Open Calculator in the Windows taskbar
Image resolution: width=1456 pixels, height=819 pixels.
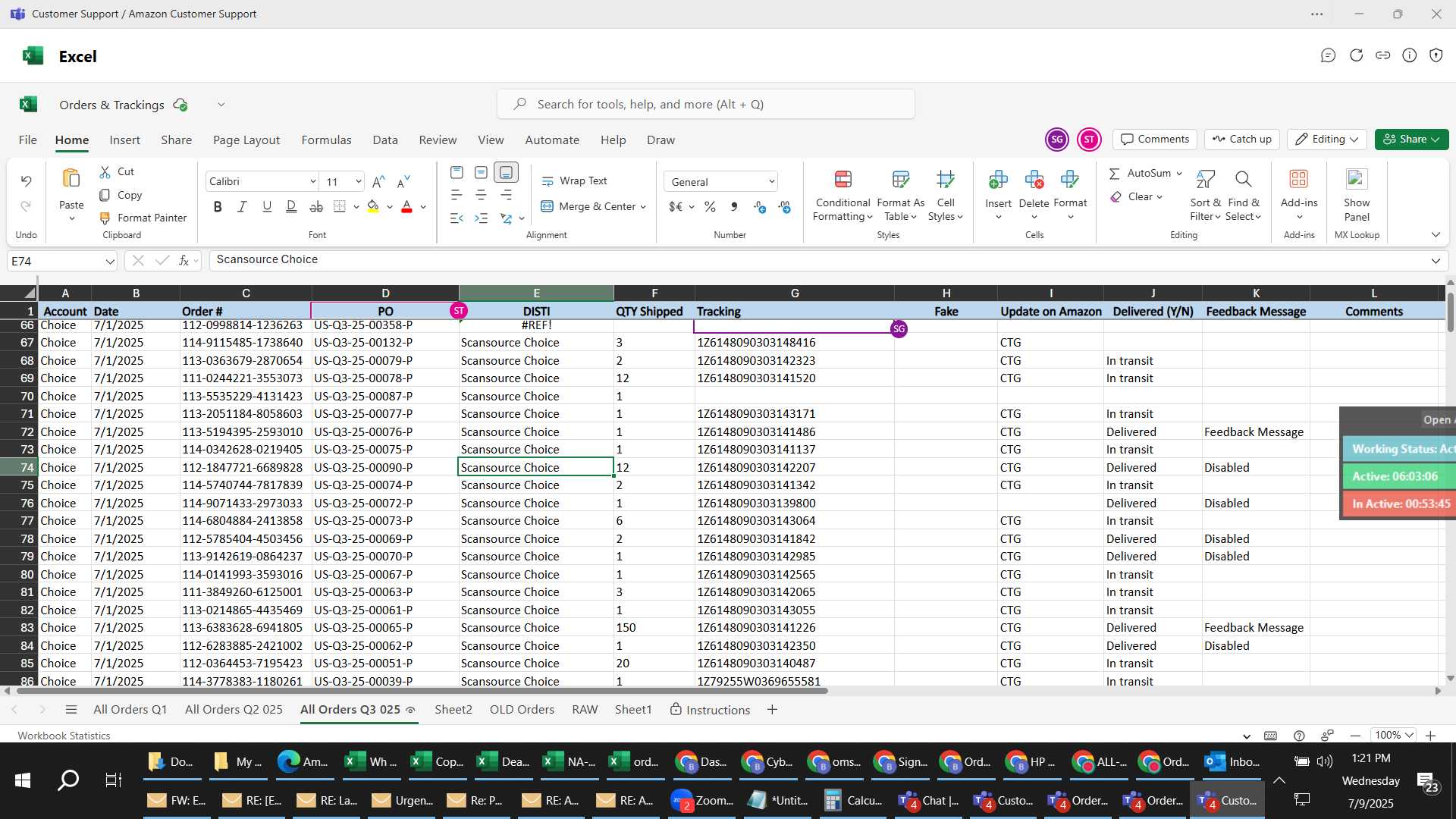tap(854, 801)
